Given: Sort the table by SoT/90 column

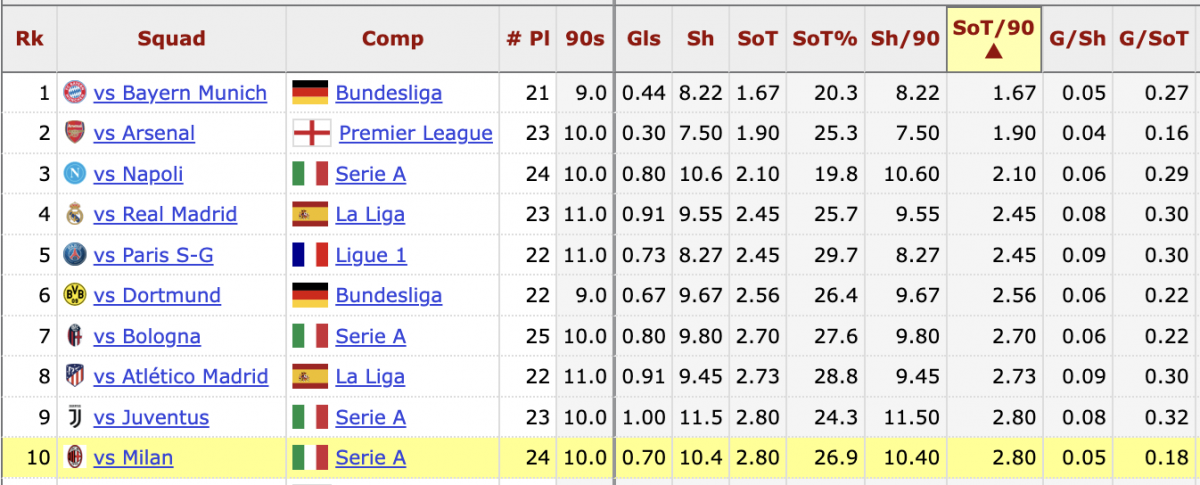Looking at the screenshot, I should pos(993,39).
